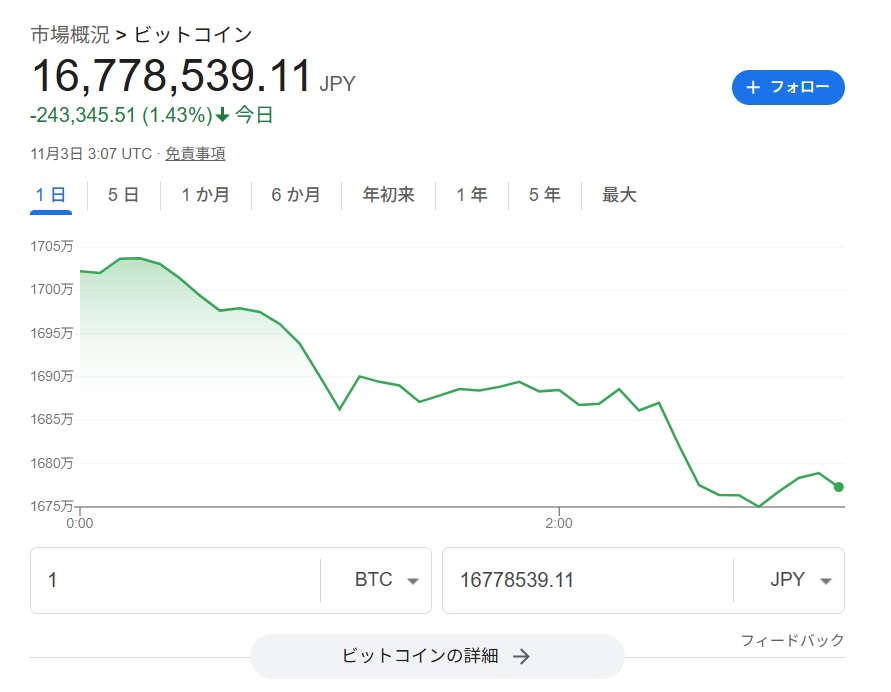Select the 1日 time range tab
This screenshot has width=891, height=692.
[50, 195]
